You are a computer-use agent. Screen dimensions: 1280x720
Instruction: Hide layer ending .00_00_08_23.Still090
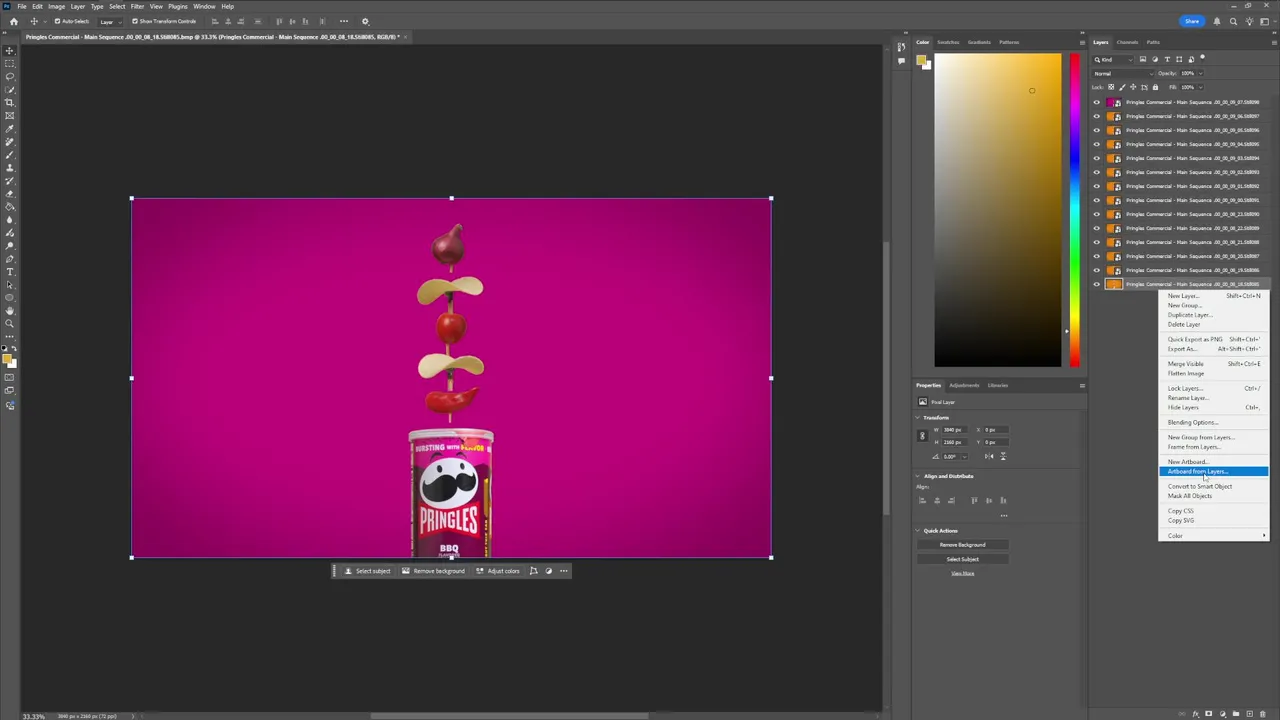[1096, 214]
